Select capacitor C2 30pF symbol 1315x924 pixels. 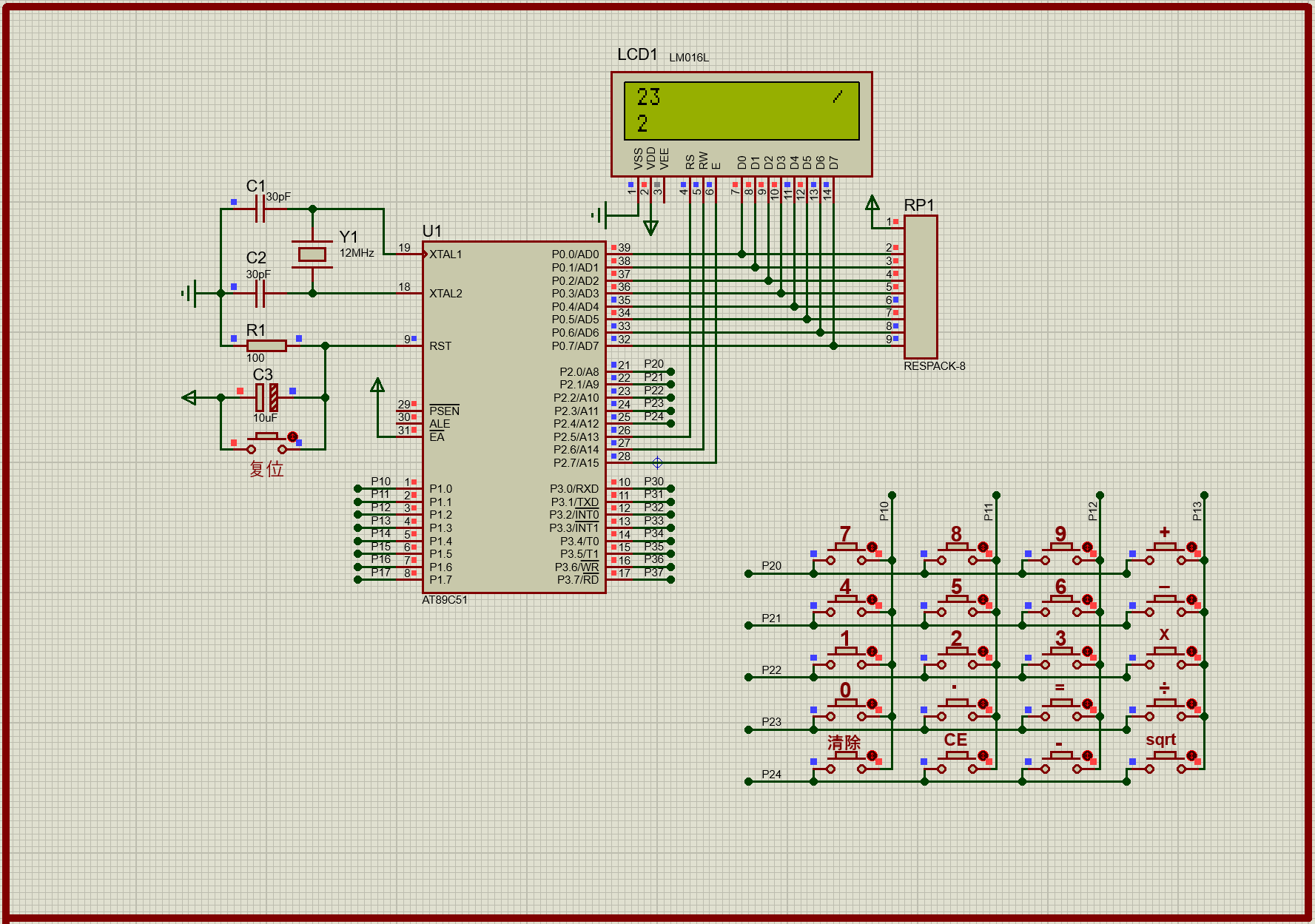pyautogui.click(x=259, y=294)
